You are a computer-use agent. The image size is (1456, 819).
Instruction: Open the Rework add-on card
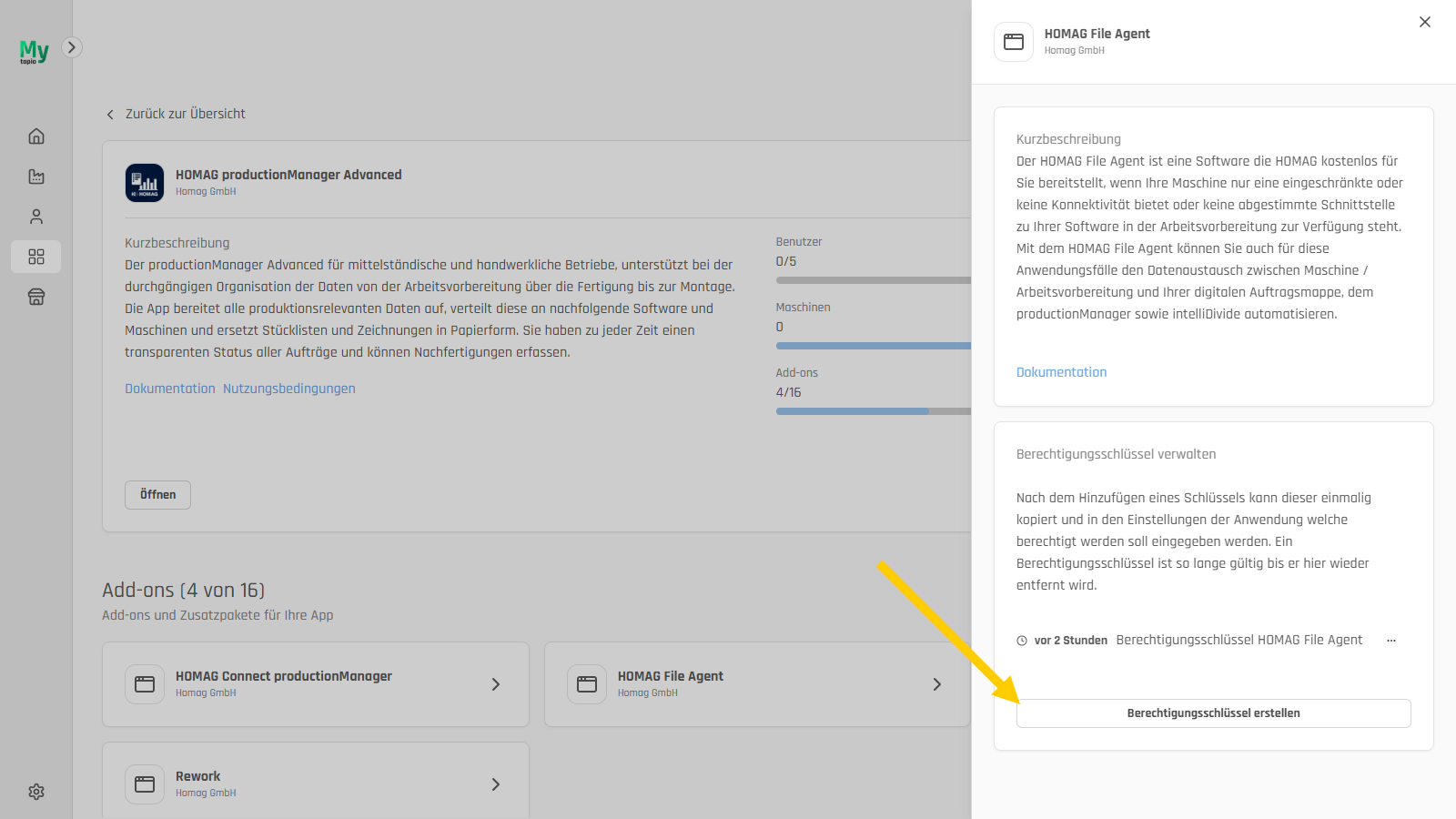316,781
